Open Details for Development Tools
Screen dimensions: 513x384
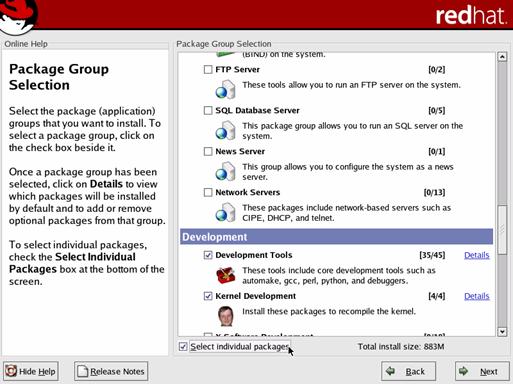coord(477,255)
